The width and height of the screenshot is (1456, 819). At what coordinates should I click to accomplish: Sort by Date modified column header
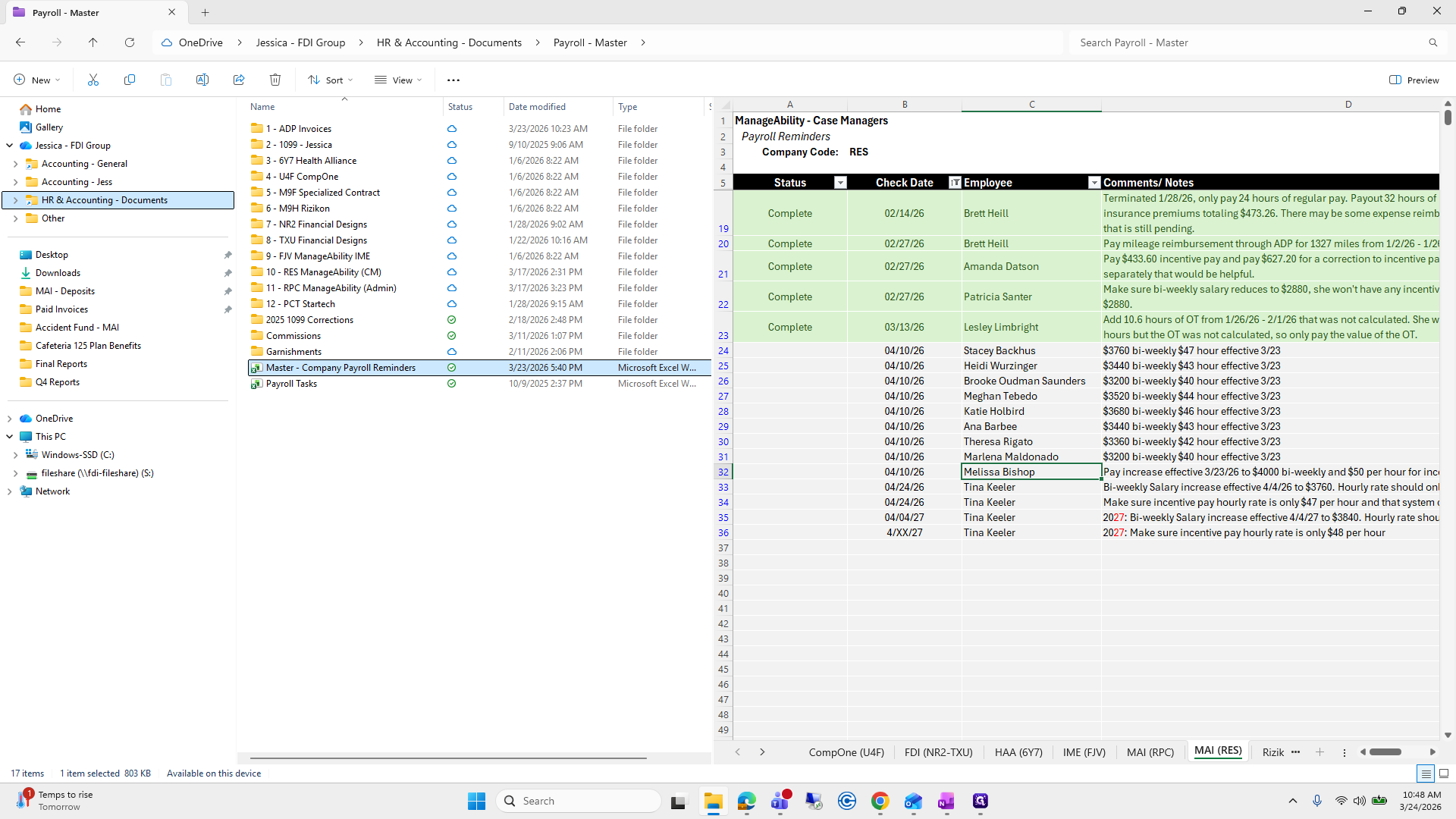(x=557, y=107)
